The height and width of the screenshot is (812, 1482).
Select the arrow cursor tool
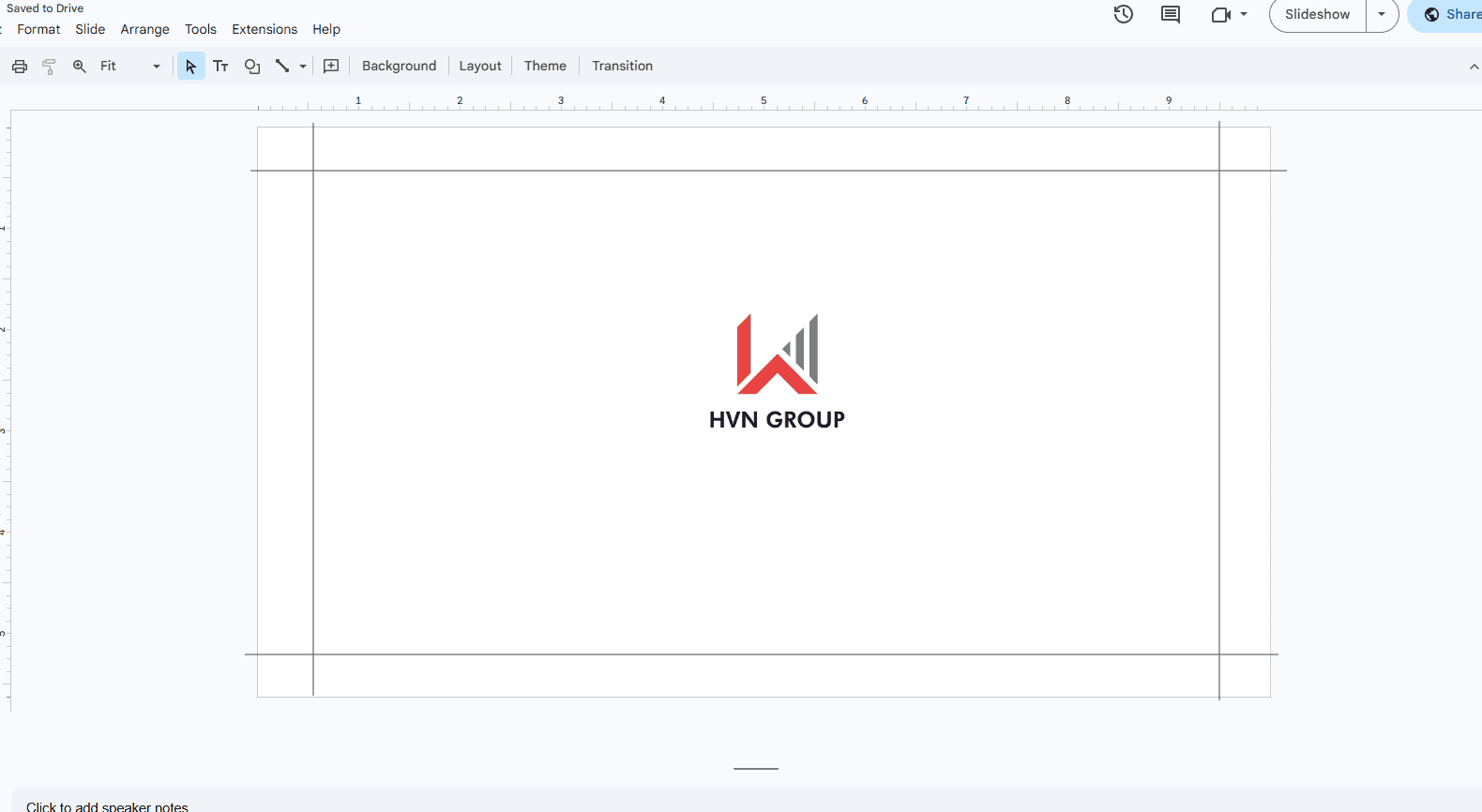[191, 67]
